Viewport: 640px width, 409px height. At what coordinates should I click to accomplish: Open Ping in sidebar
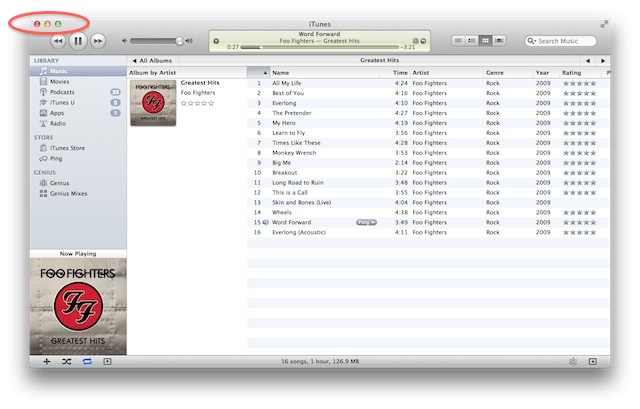[x=78, y=158]
